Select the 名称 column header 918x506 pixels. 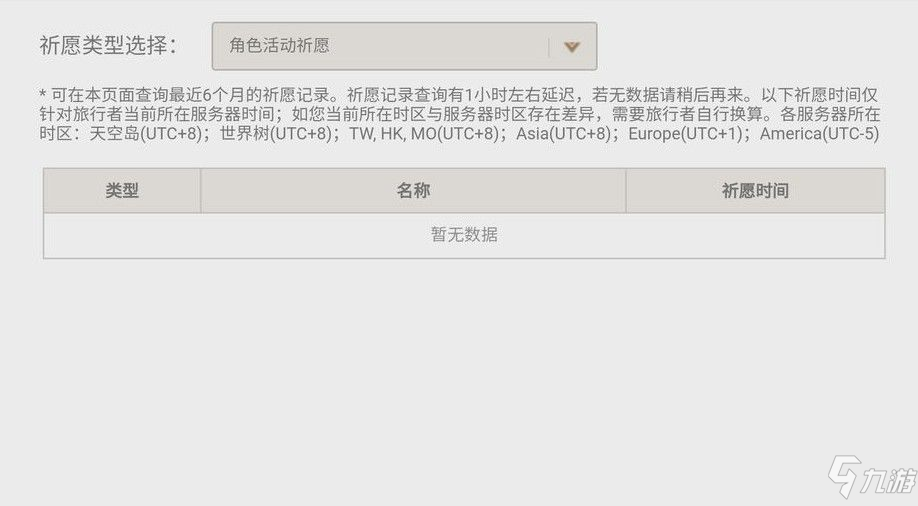click(413, 190)
